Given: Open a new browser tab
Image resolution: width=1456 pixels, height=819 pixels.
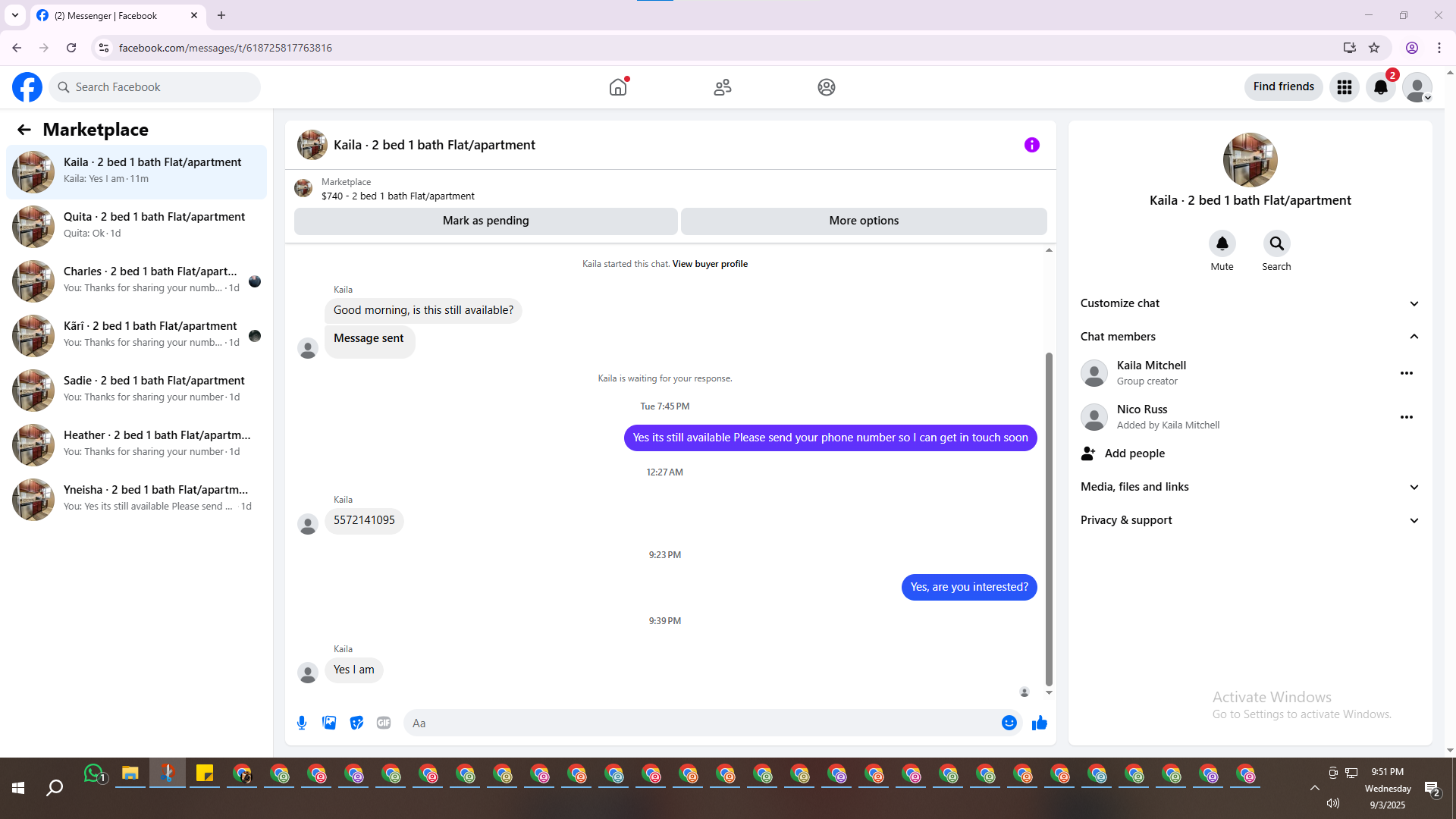Looking at the screenshot, I should point(221,15).
